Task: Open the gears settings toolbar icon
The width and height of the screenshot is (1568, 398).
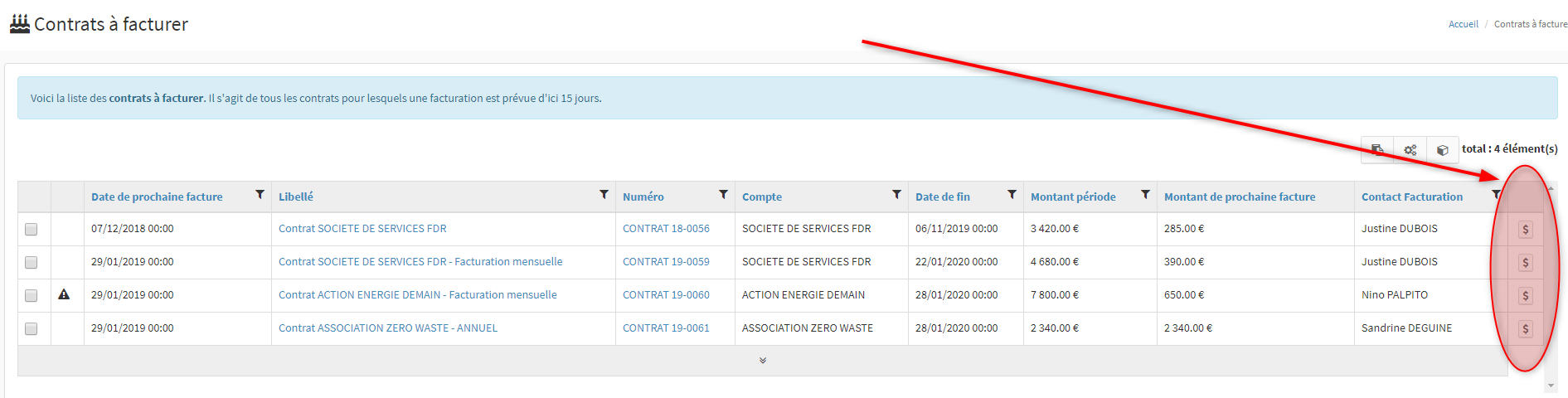Action: coord(1410,149)
